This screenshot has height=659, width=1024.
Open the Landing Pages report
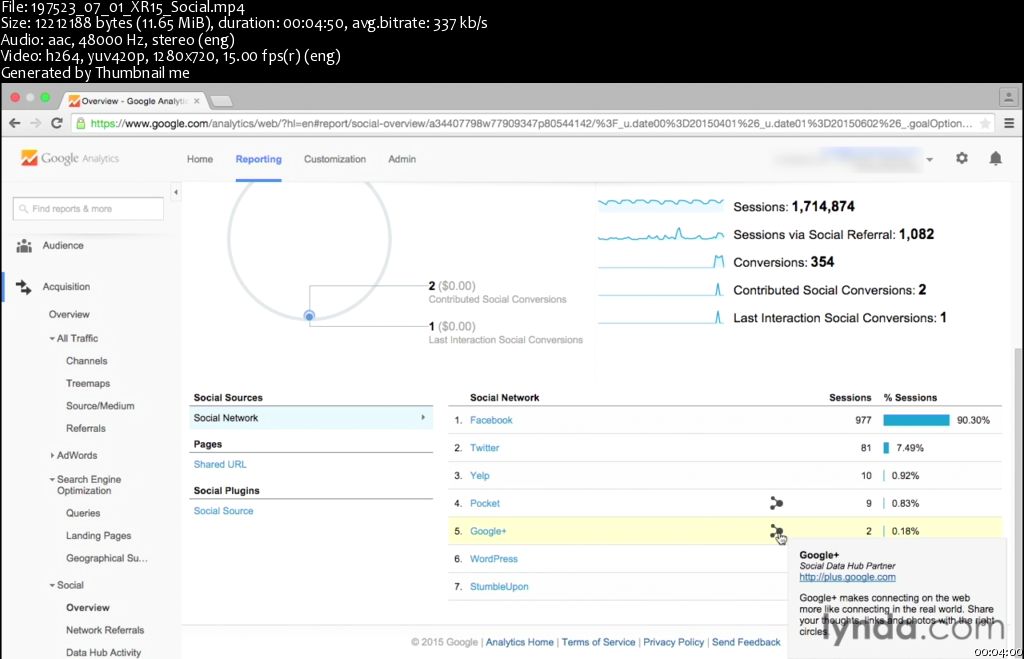pyautogui.click(x=98, y=536)
